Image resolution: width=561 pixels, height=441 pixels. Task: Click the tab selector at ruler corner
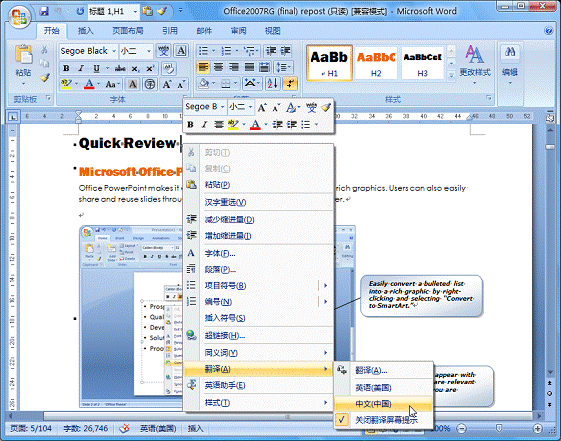coord(13,117)
